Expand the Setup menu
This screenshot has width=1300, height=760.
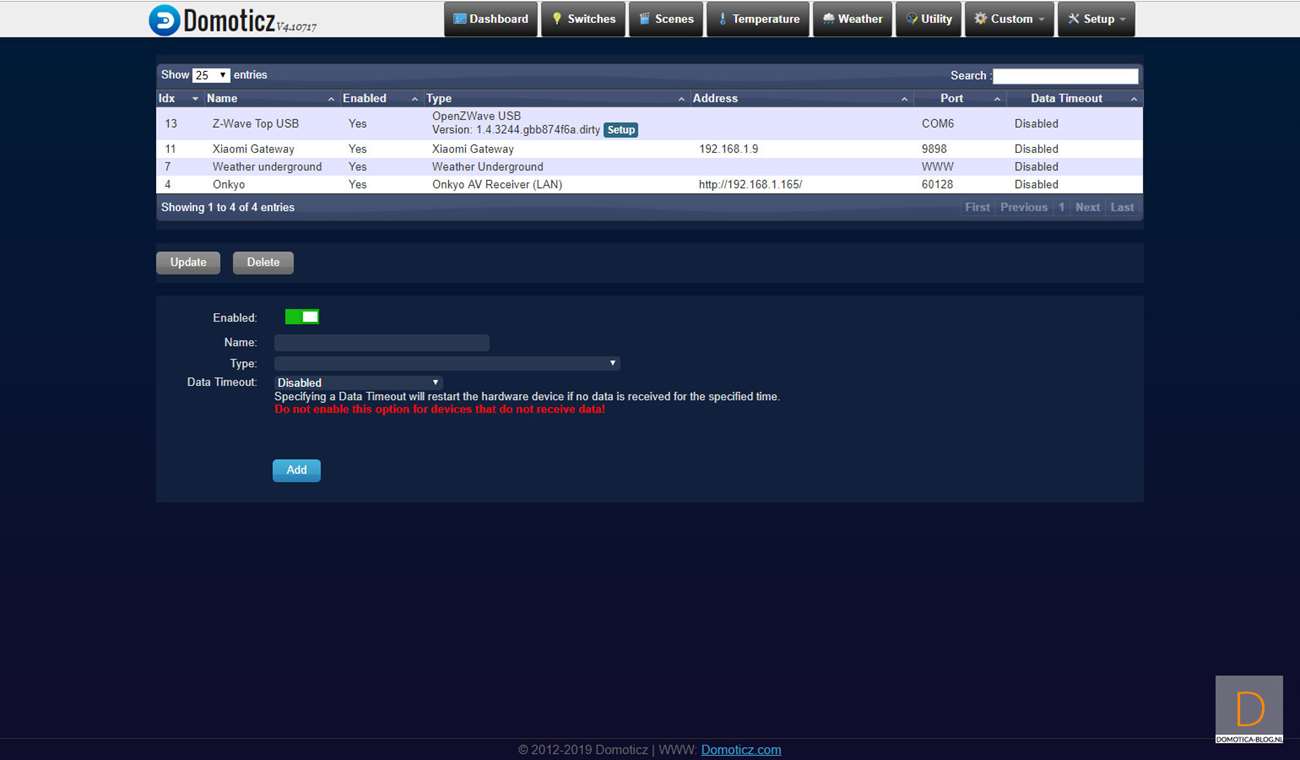[1096, 19]
